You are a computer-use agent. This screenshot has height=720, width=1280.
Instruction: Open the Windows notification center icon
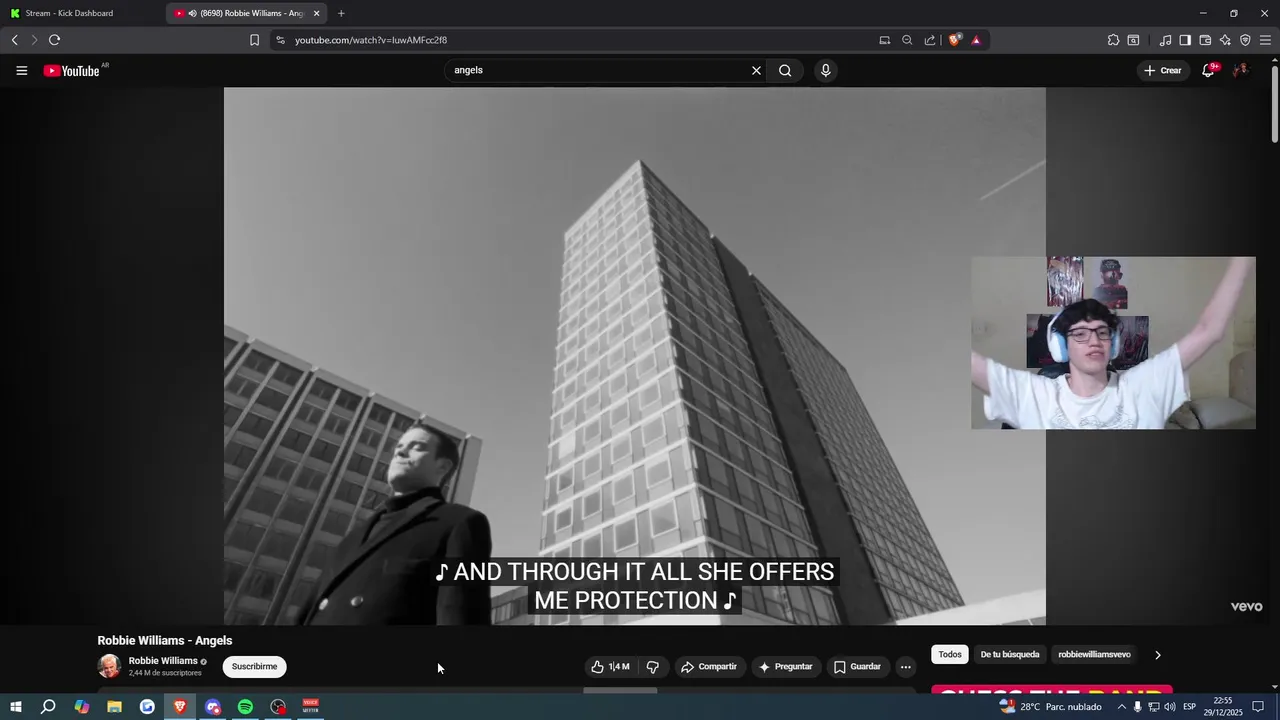[x=1258, y=707]
